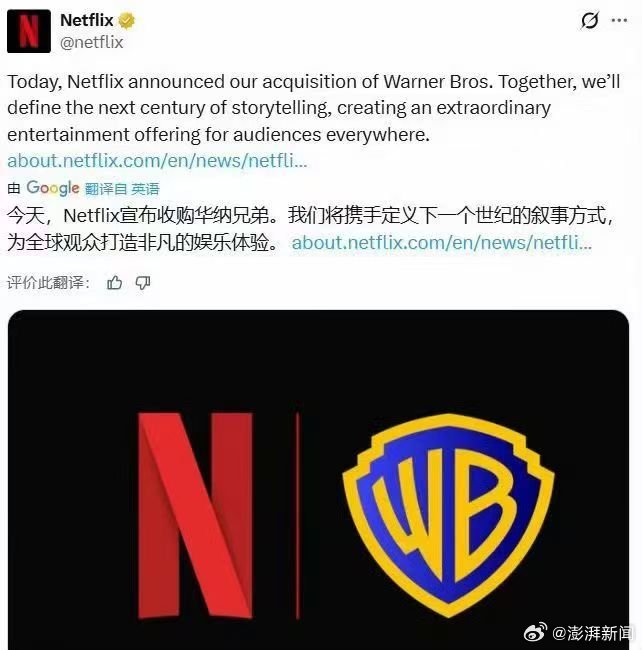Click the Google logo in translation notice
Screen dimensions: 642x650
(x=53, y=188)
